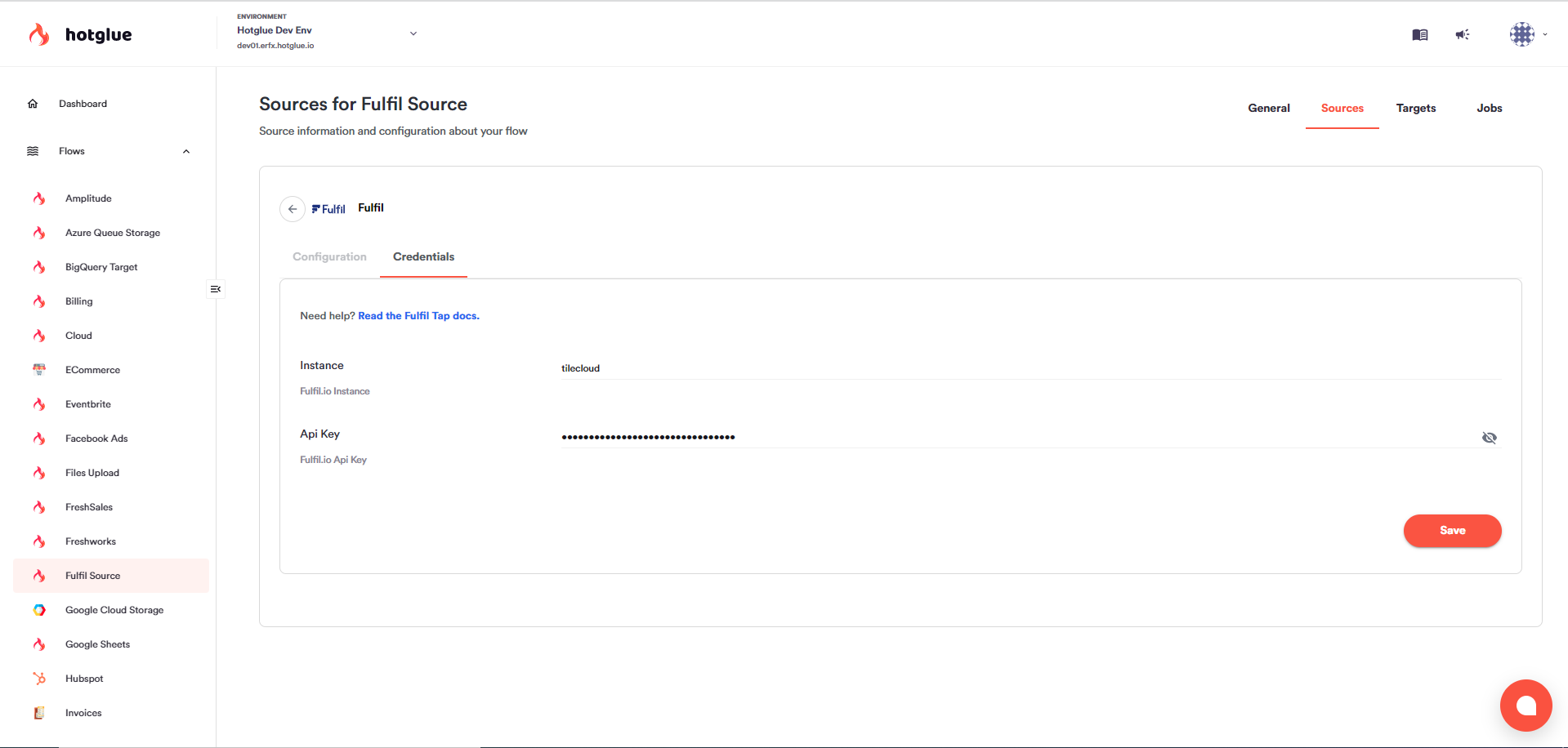Click the Azure Queue Storage flame icon
The image size is (1568, 748).
[39, 233]
